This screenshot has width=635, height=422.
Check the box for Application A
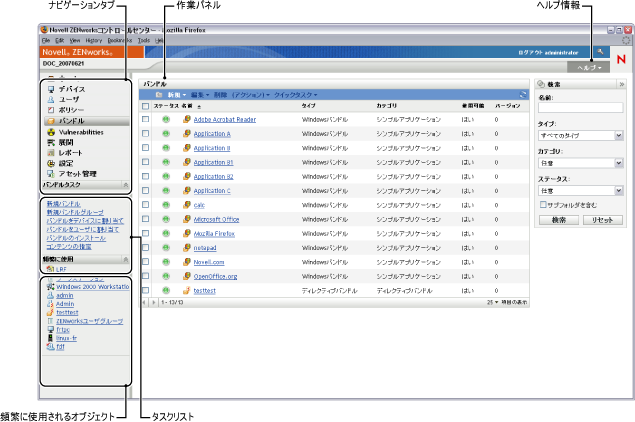(x=145, y=134)
